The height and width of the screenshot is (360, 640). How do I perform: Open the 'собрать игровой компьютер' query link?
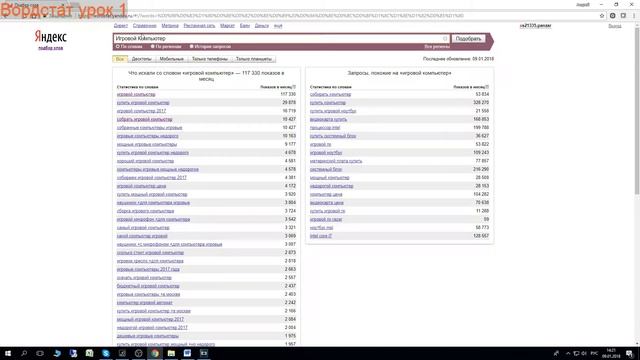point(144,120)
